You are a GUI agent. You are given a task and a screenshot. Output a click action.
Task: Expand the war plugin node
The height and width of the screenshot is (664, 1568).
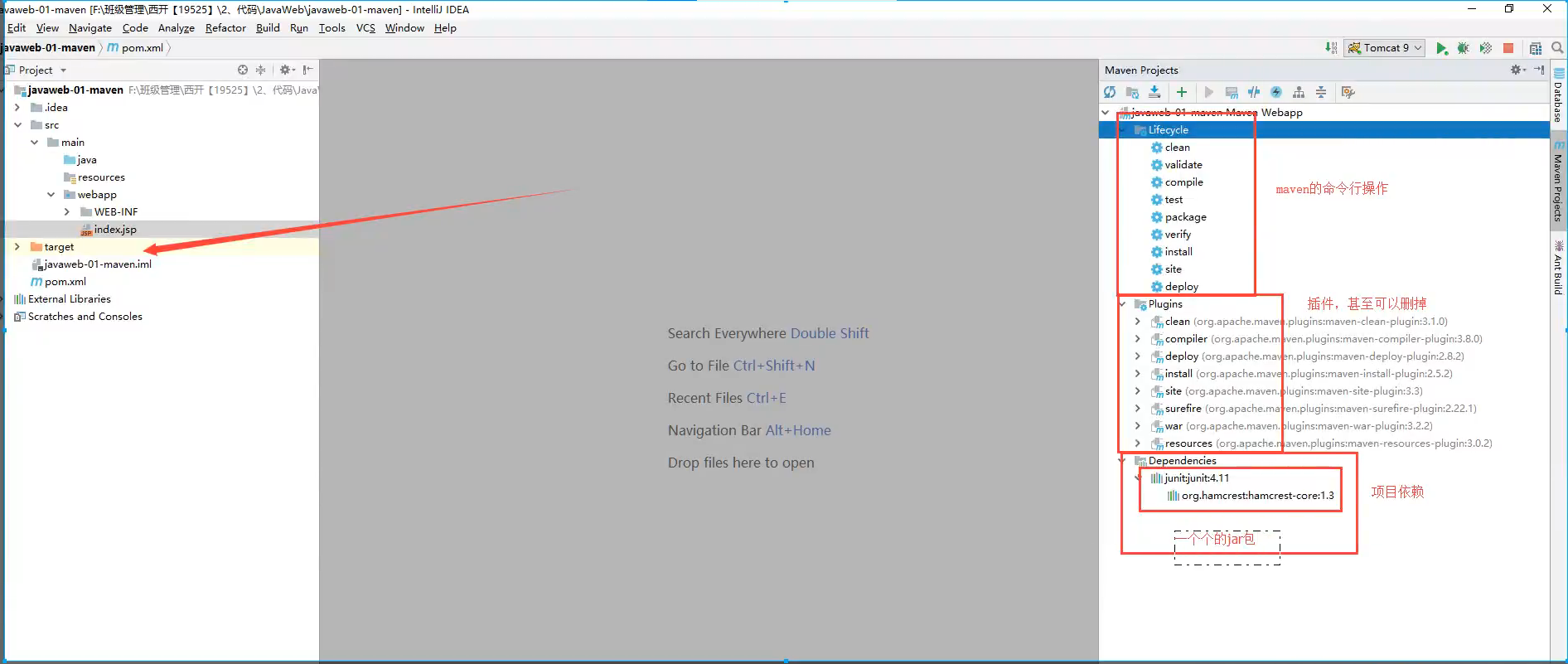[1137, 426]
